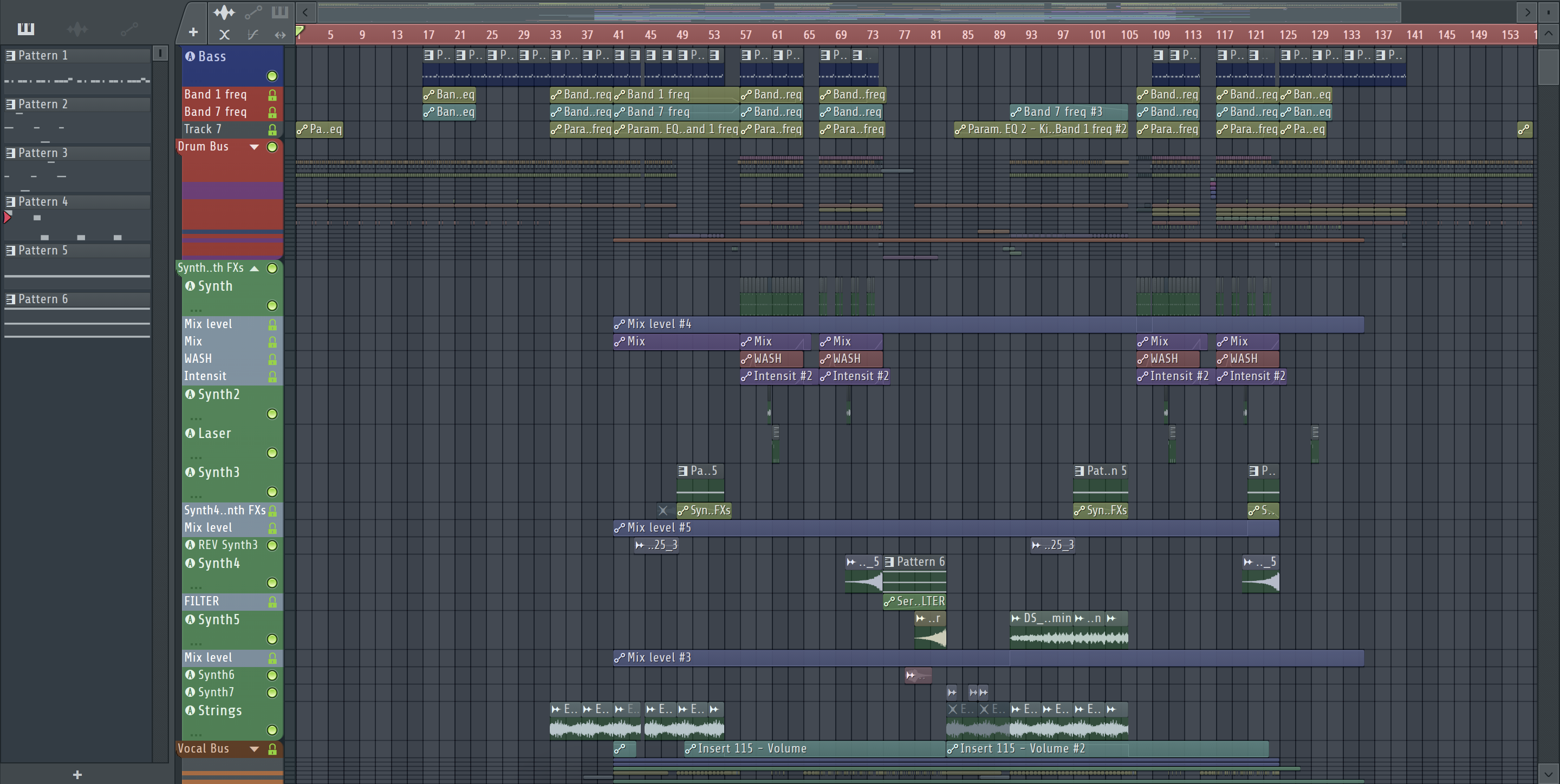Click the pattern icon next to Pattern 4
This screenshot has width=1560, height=784.
[10, 201]
